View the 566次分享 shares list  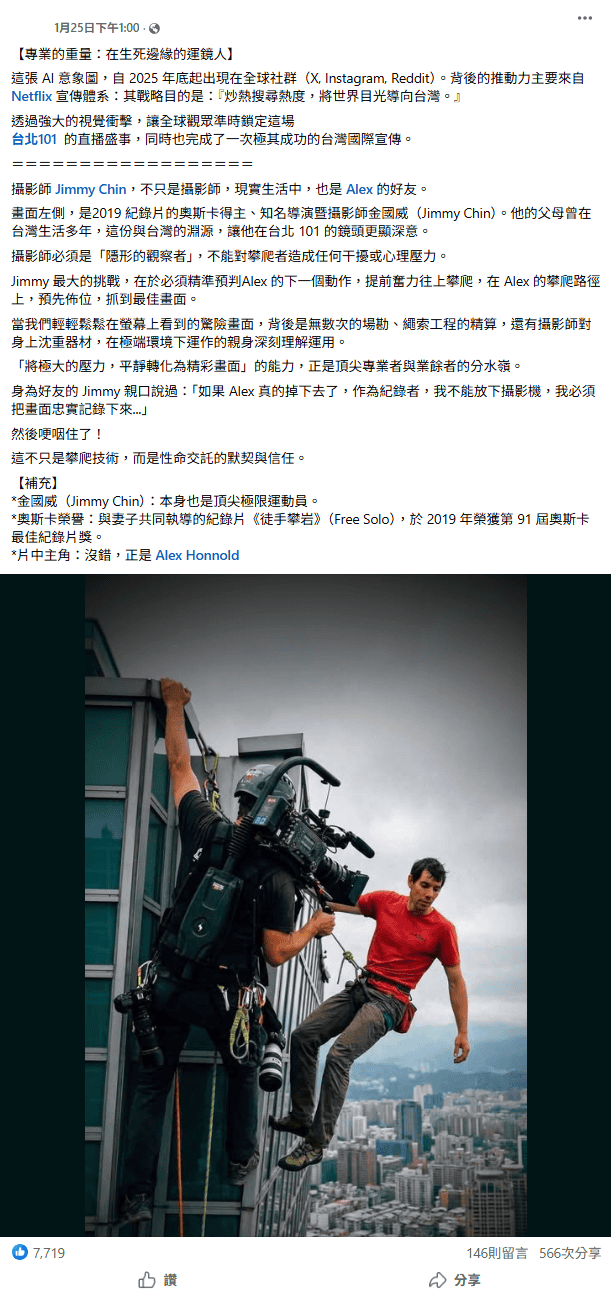pos(570,1252)
